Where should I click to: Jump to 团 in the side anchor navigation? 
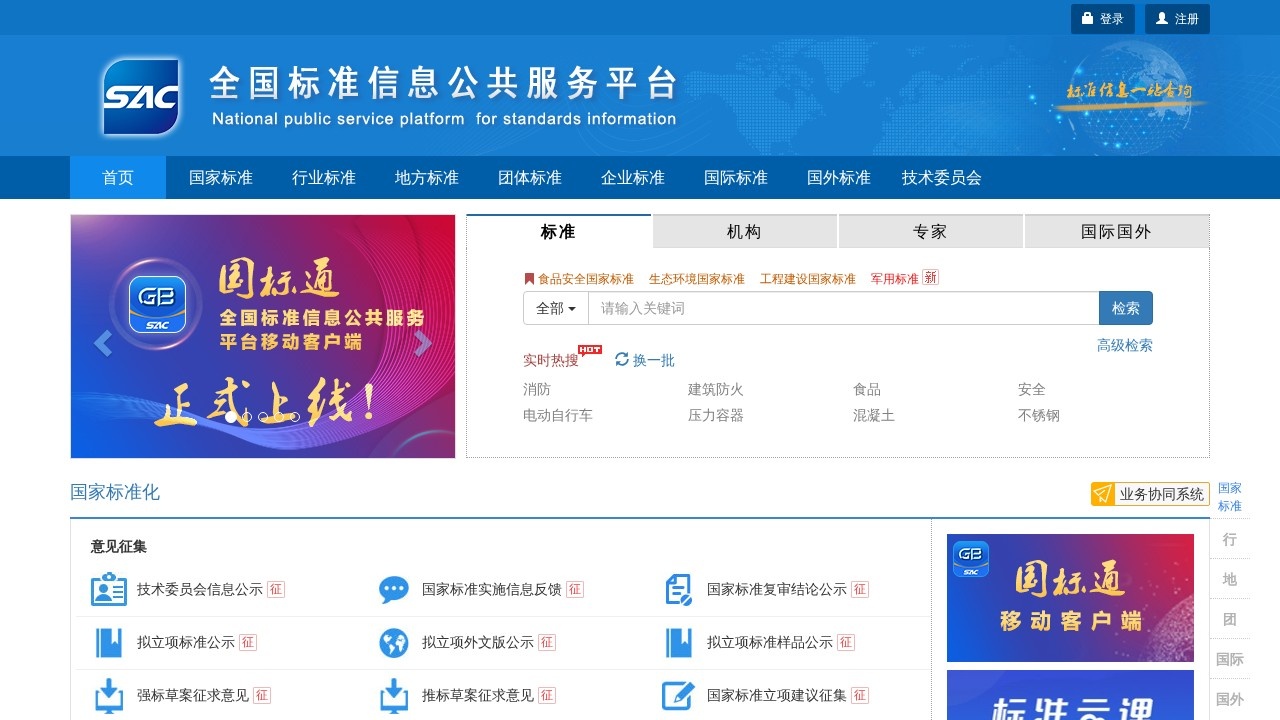coord(1230,619)
